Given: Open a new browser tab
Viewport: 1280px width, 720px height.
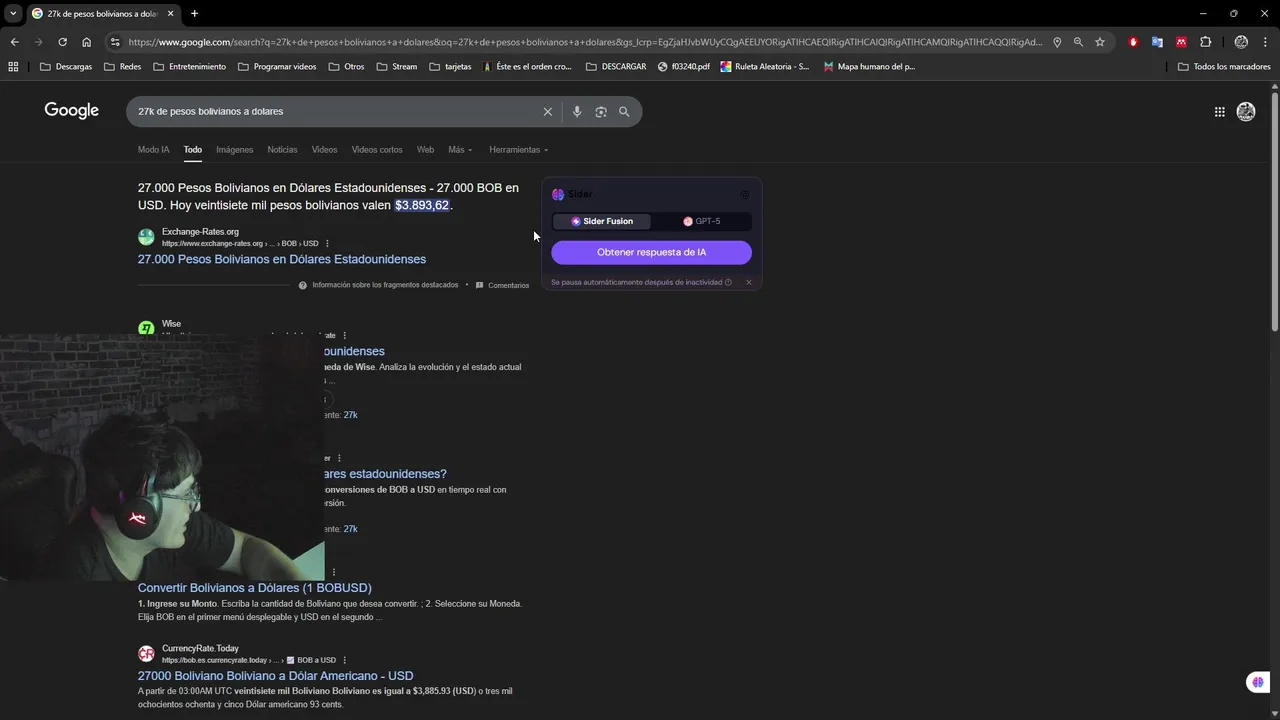Looking at the screenshot, I should pos(194,13).
